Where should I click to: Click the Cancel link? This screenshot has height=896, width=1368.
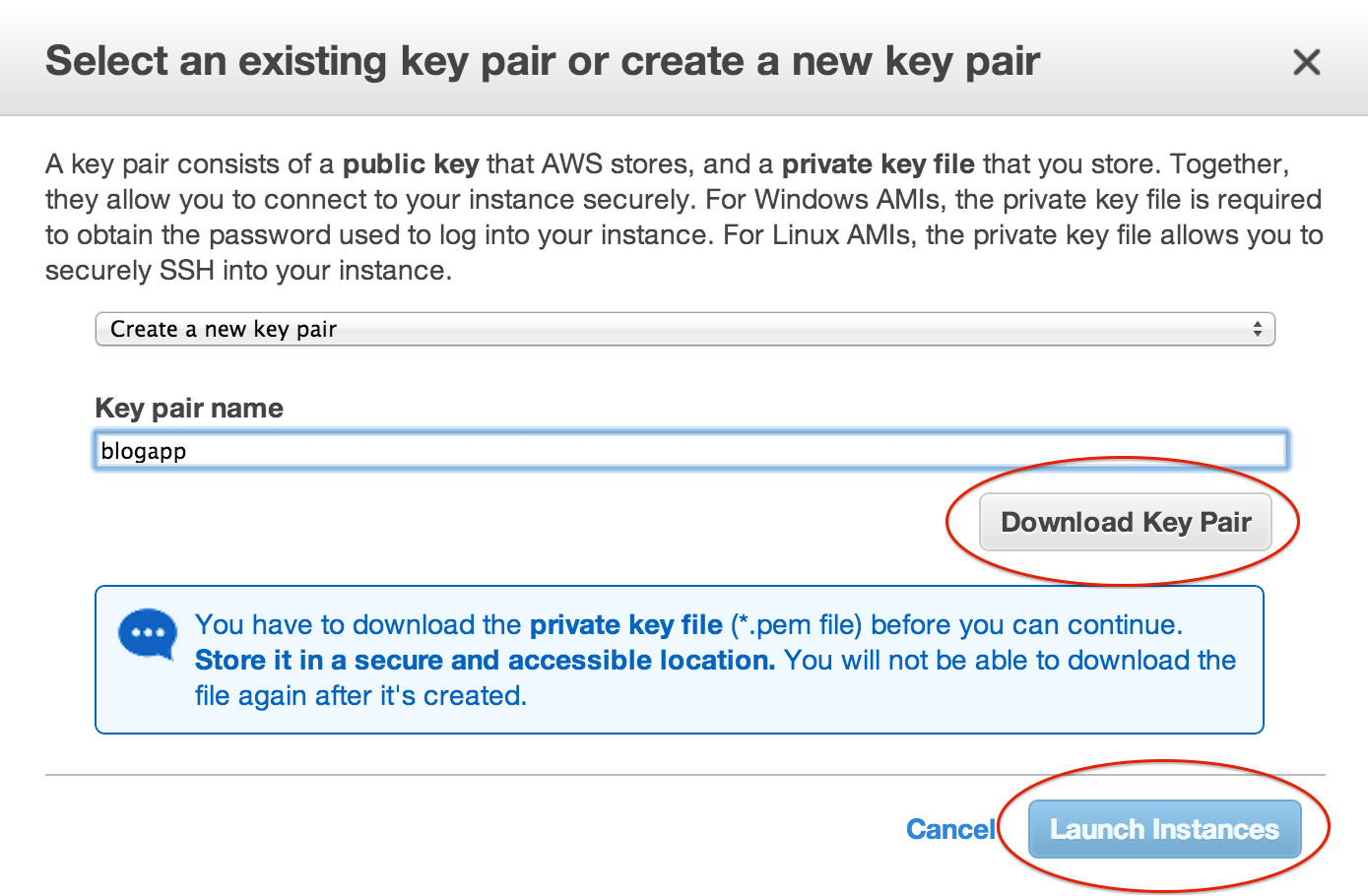coord(950,829)
